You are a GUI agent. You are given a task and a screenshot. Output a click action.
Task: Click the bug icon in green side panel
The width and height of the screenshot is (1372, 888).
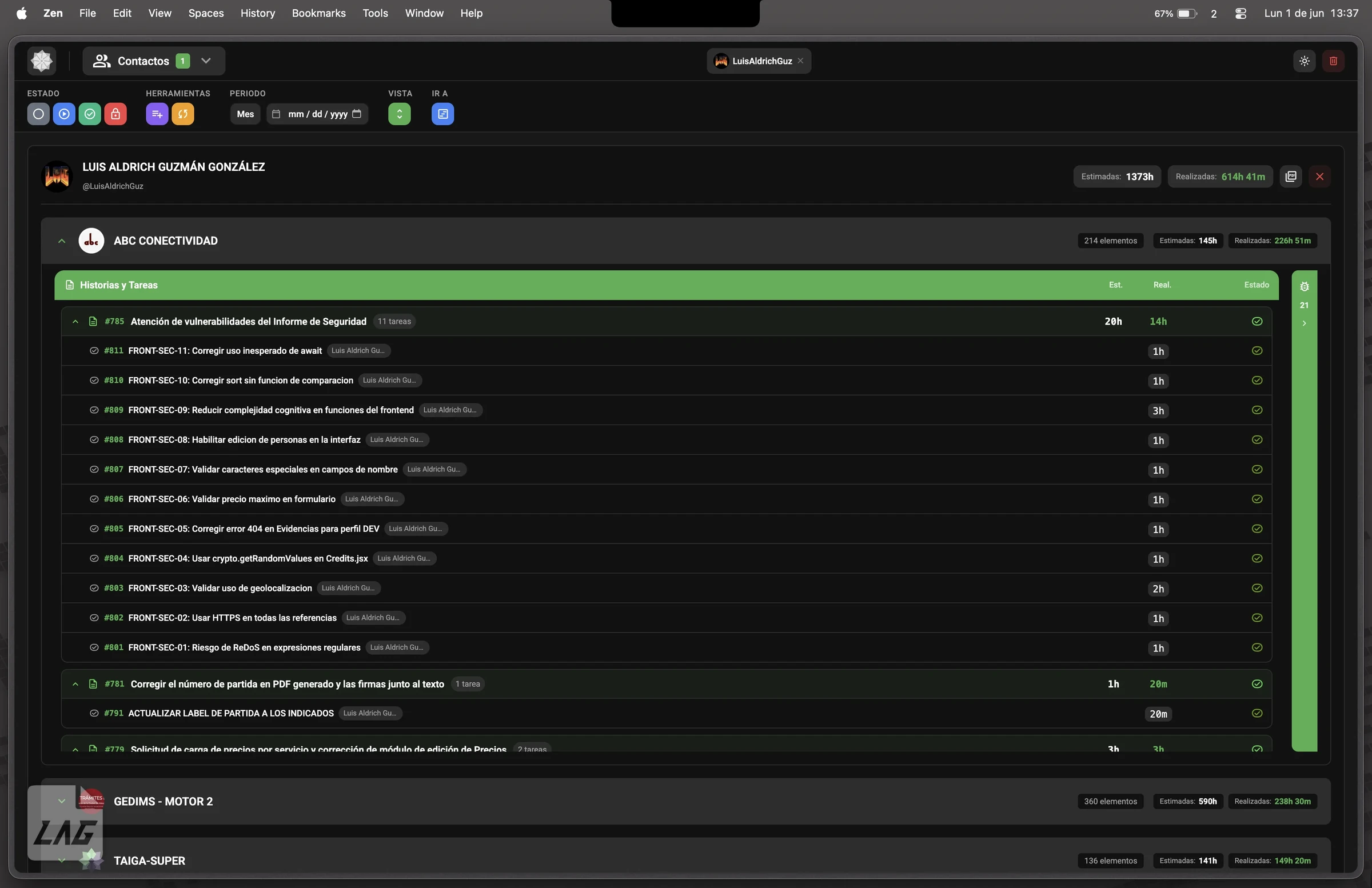point(1304,286)
